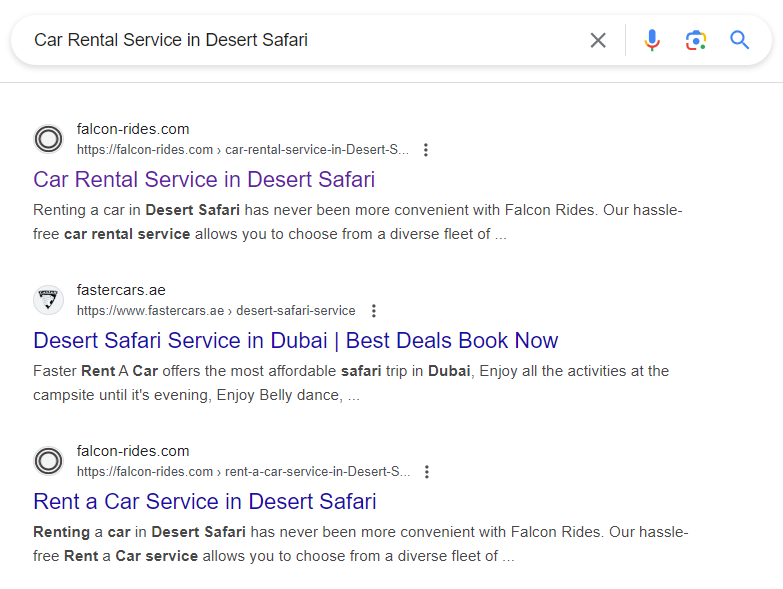Open 'Desert Safari Service in Dubai' link

(x=295, y=341)
